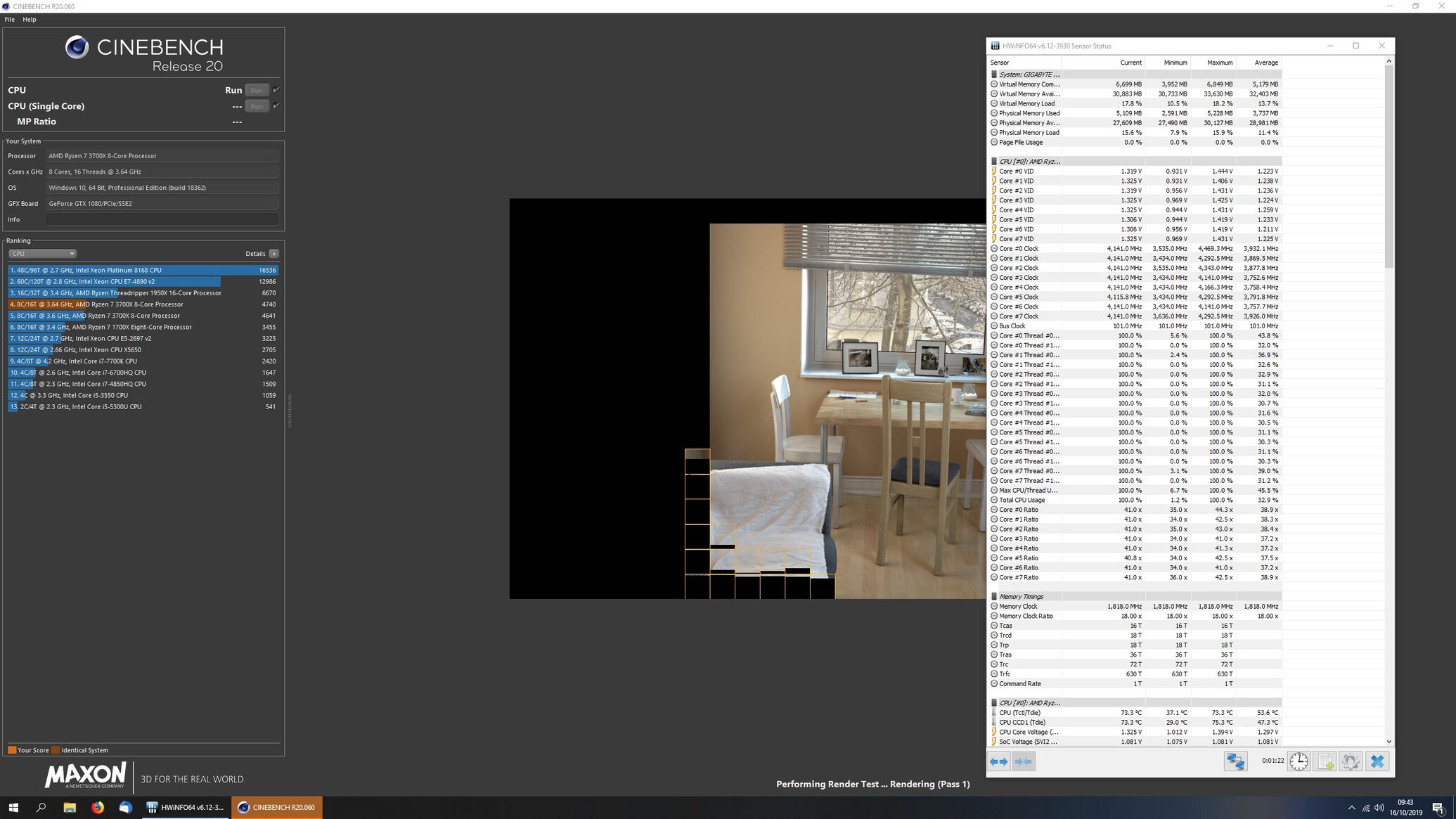Screen dimensions: 1456x819
Task: Sort by the Minimum column header
Action: click(1168, 63)
